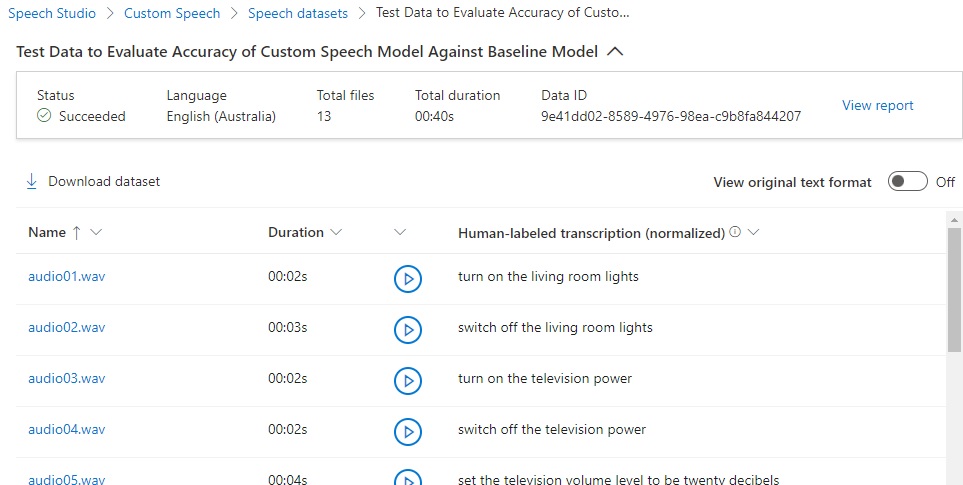Open the View report link

click(877, 105)
